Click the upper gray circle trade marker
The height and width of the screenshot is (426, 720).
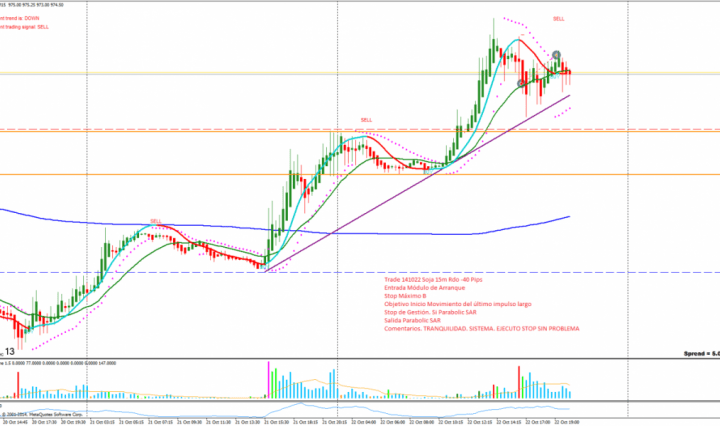pos(557,56)
